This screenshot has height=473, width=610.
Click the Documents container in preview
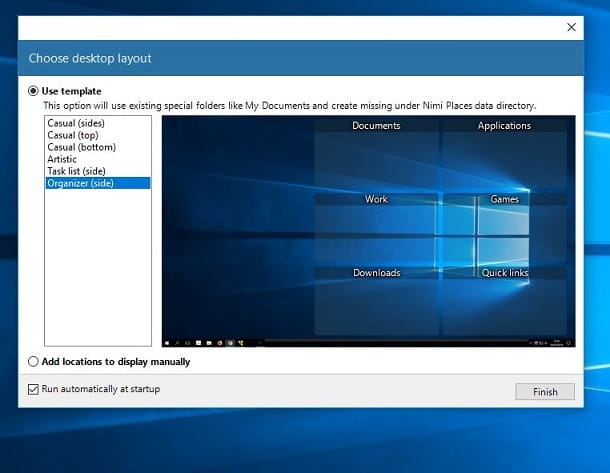[376, 152]
